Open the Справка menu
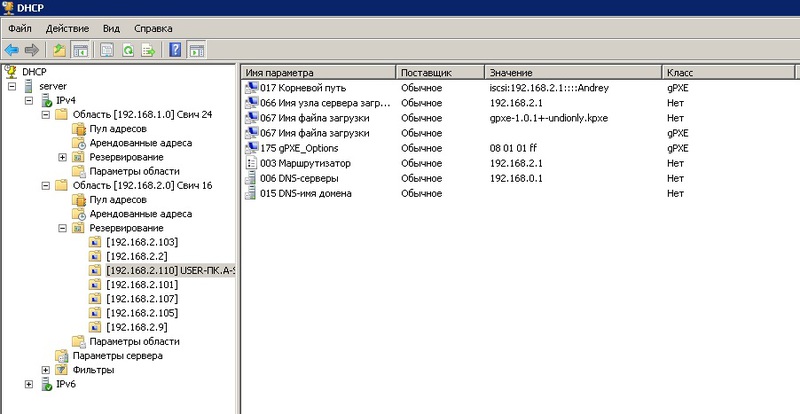 [x=153, y=29]
